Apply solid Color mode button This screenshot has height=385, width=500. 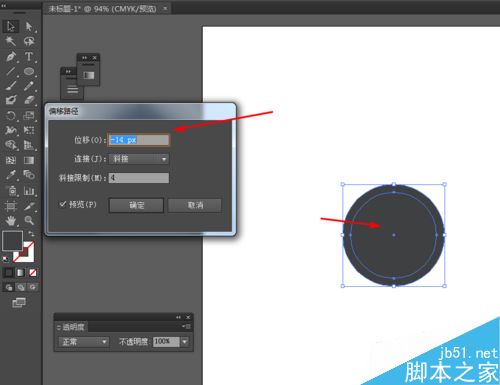coord(9,273)
